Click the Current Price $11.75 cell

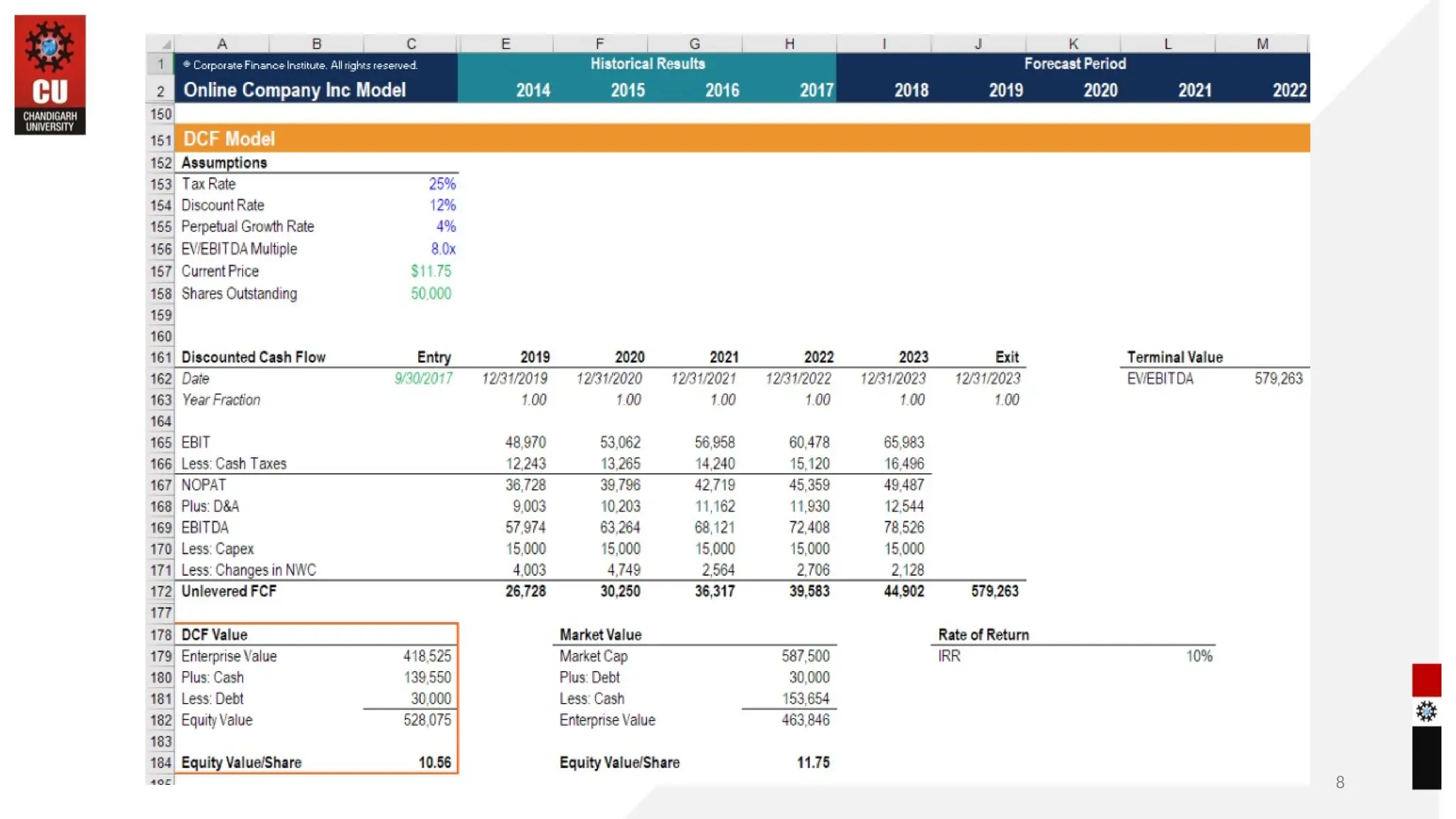[431, 272]
